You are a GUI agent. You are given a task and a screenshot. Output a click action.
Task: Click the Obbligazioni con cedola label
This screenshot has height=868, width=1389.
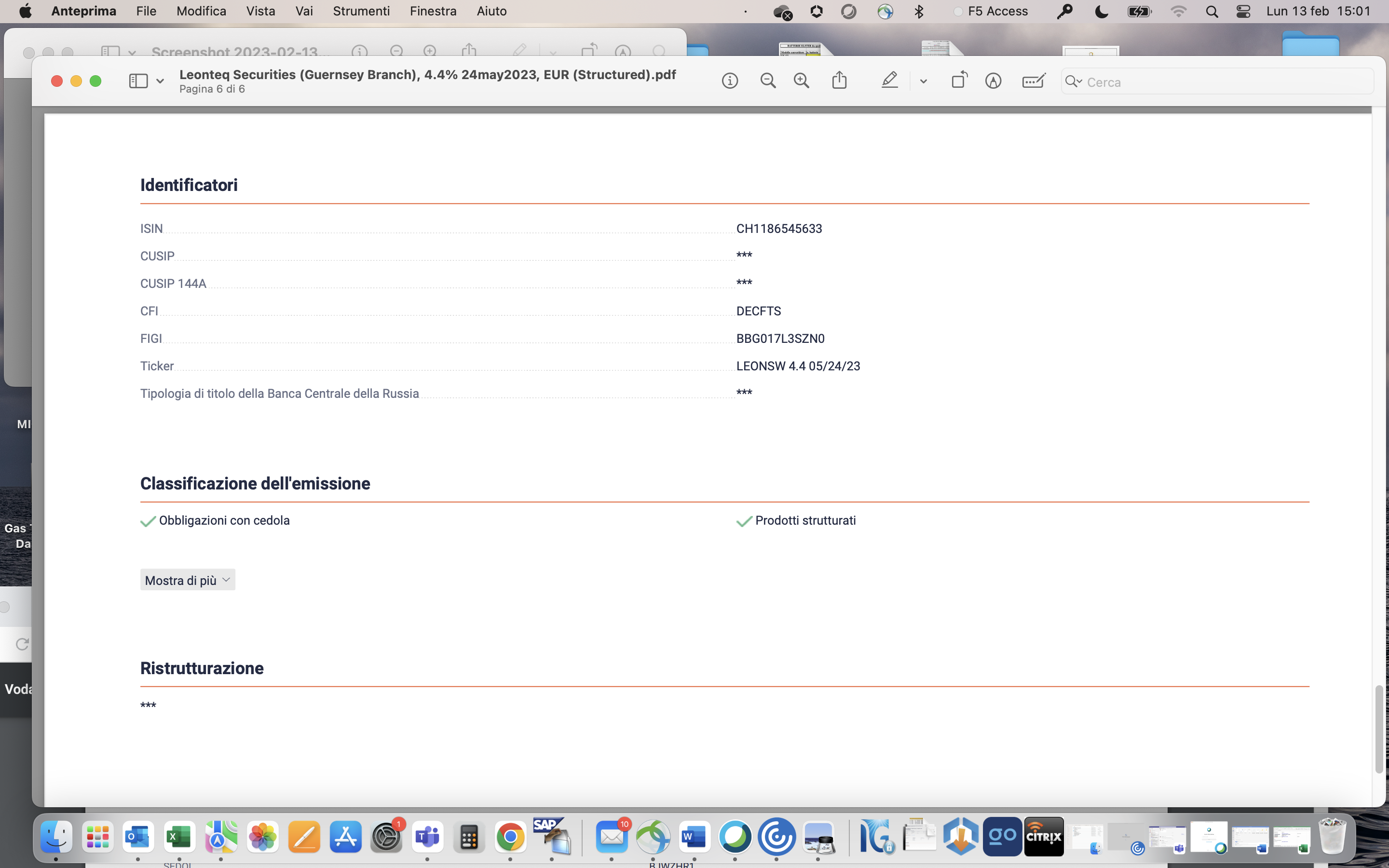click(x=224, y=521)
